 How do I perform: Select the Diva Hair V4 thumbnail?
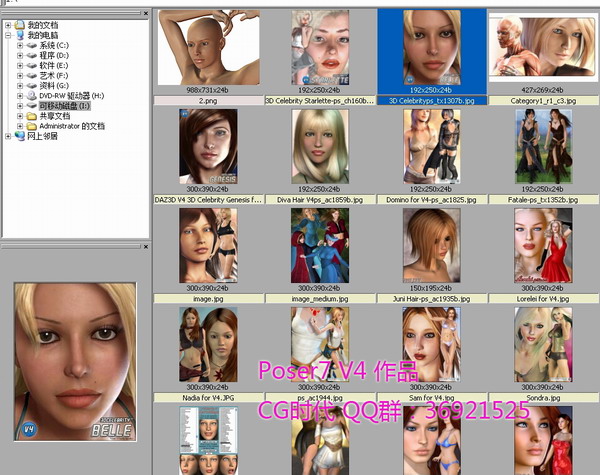(320, 147)
